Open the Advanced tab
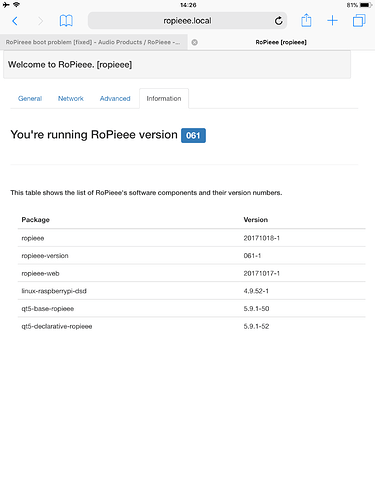 coord(115,99)
